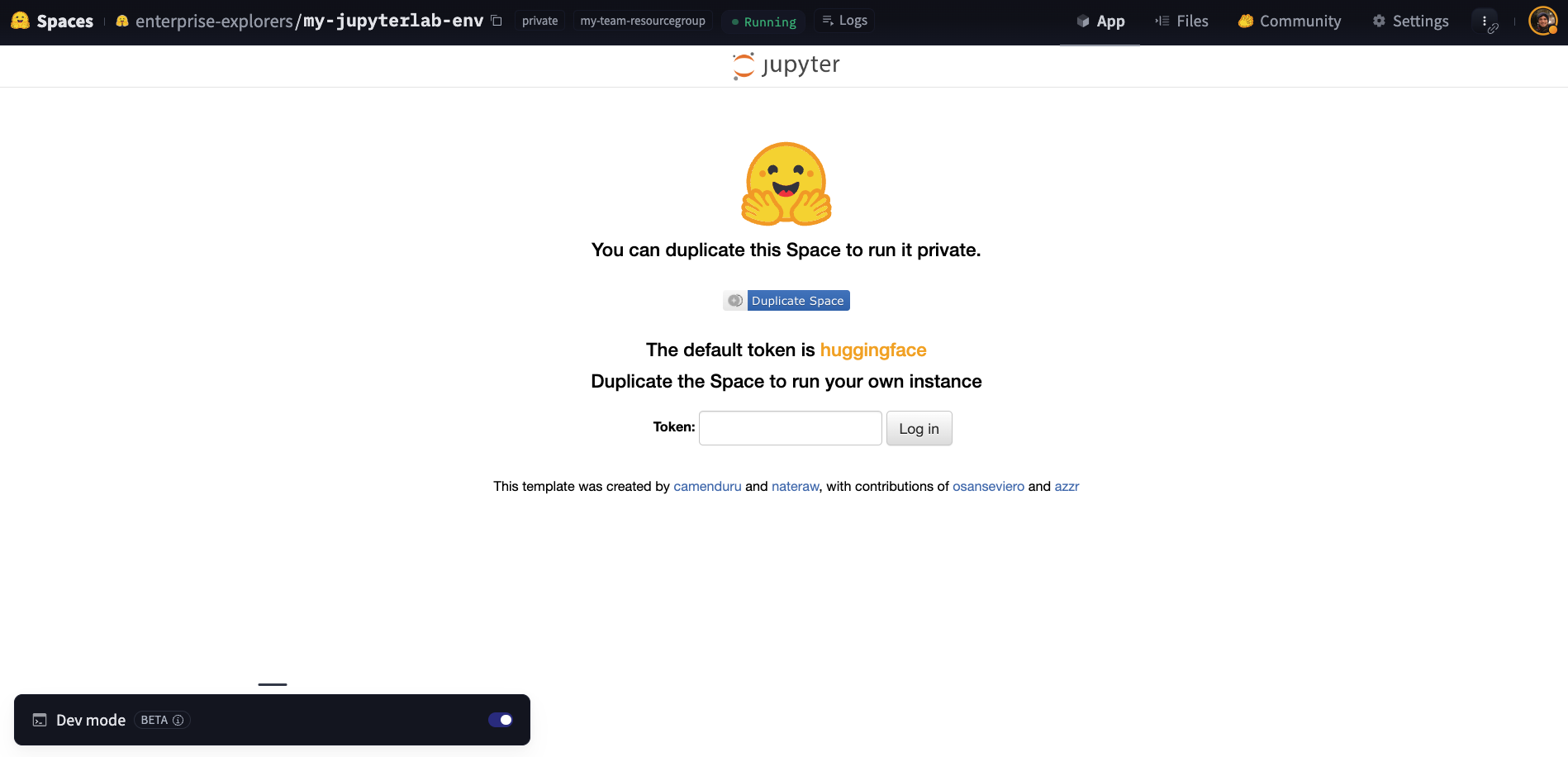Open the three-dot more options menu
The width and height of the screenshot is (1568, 757).
pos(1485,21)
